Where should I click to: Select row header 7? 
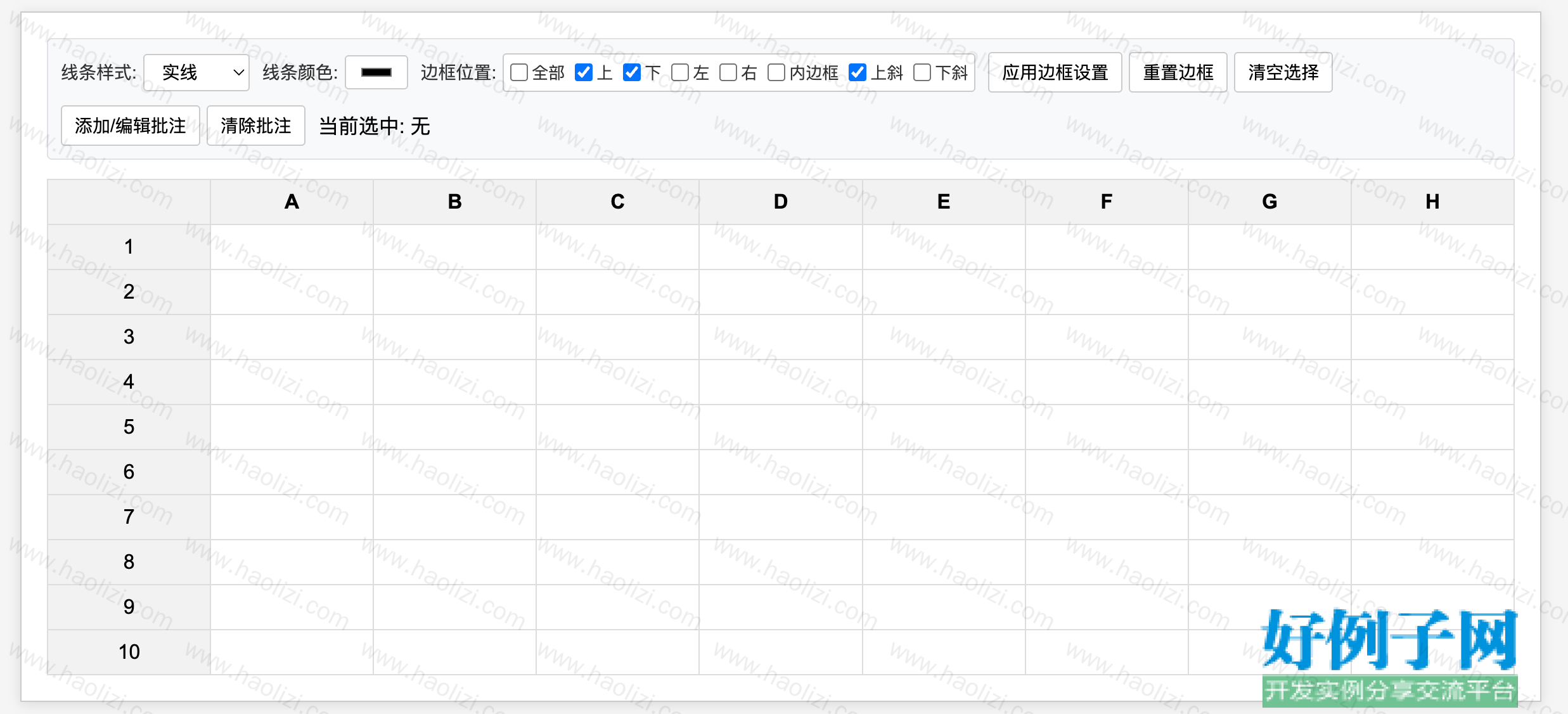point(129,517)
